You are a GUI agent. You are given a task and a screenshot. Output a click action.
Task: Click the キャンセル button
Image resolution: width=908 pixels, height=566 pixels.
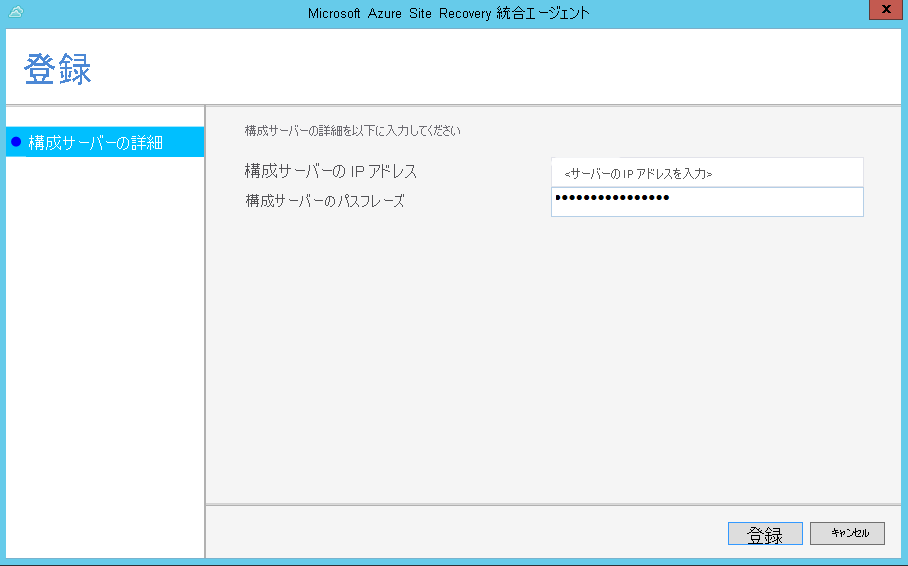click(847, 534)
